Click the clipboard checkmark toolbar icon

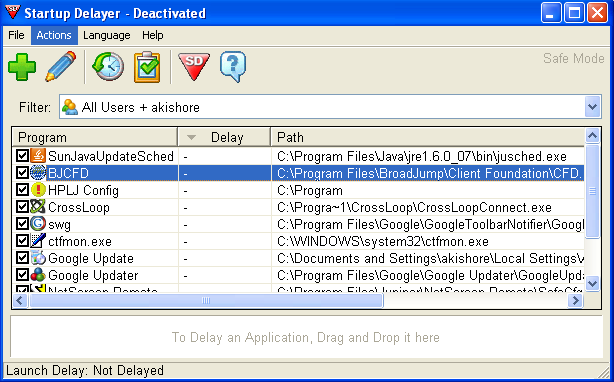[147, 67]
